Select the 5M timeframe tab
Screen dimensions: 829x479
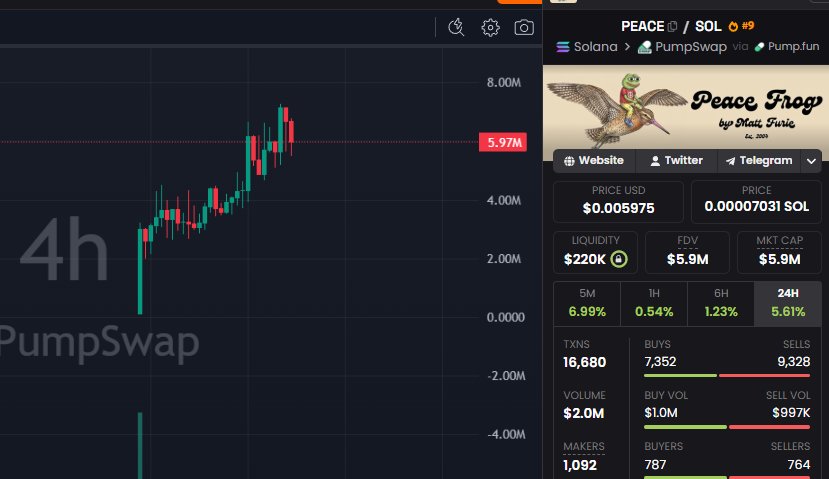(587, 303)
